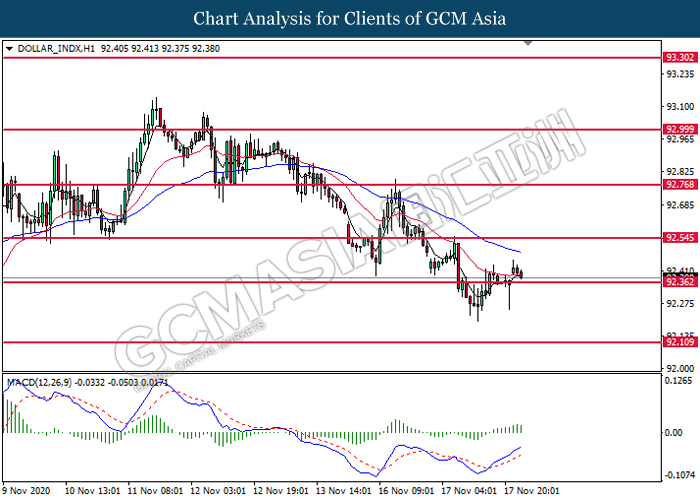Click the 0.00 MACD scale value
The width and height of the screenshot is (700, 500).
click(x=674, y=433)
